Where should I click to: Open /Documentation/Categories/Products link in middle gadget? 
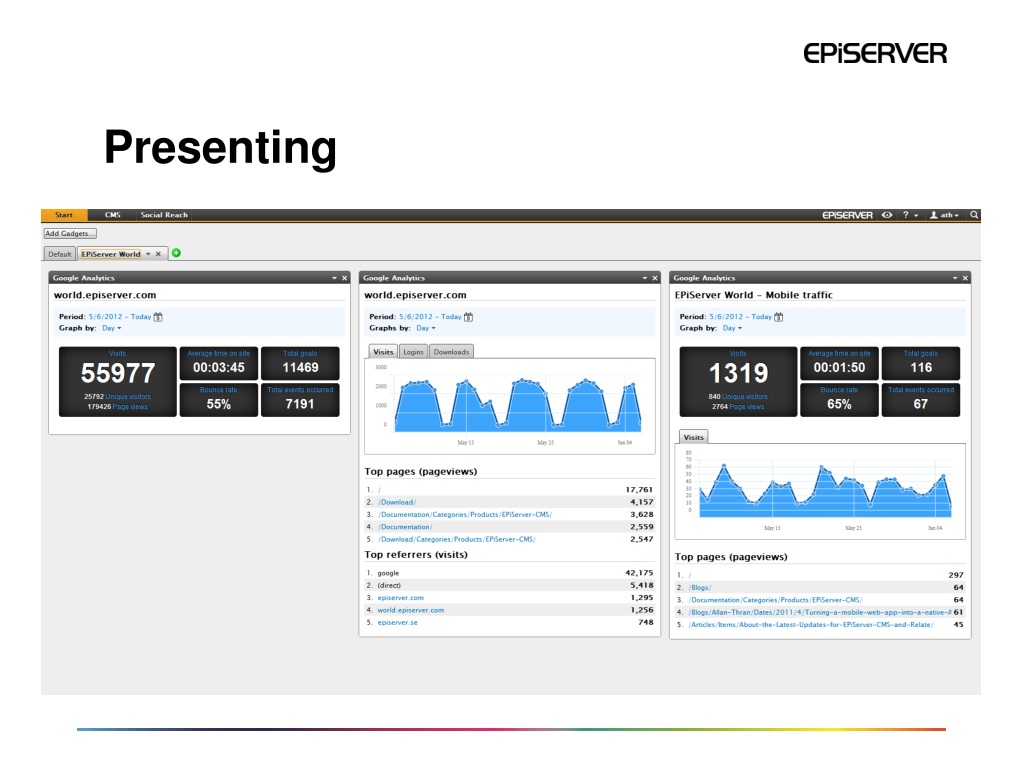(x=465, y=515)
